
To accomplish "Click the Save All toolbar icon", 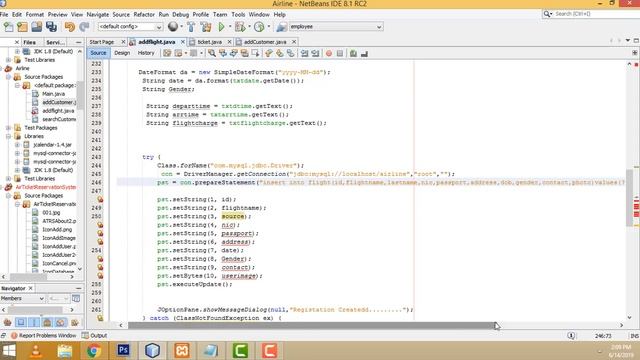I will 51,27.
